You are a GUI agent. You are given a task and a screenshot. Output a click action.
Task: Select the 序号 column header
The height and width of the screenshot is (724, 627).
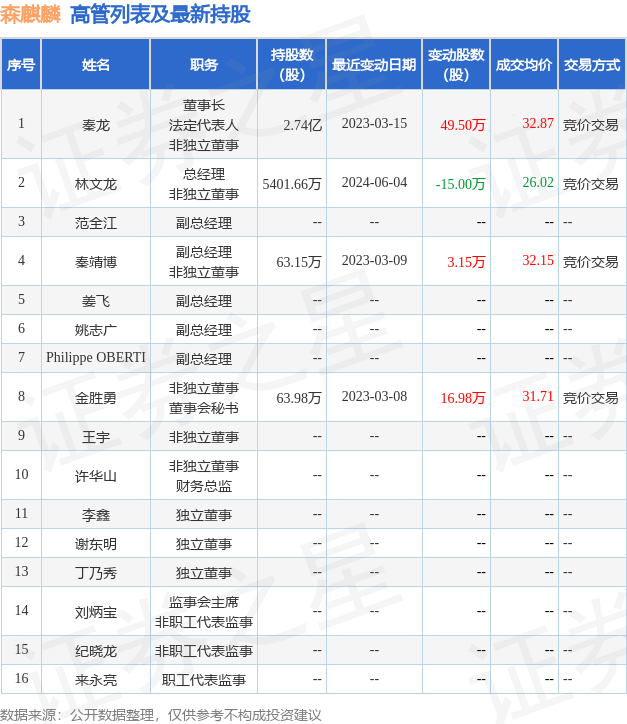(x=21, y=65)
